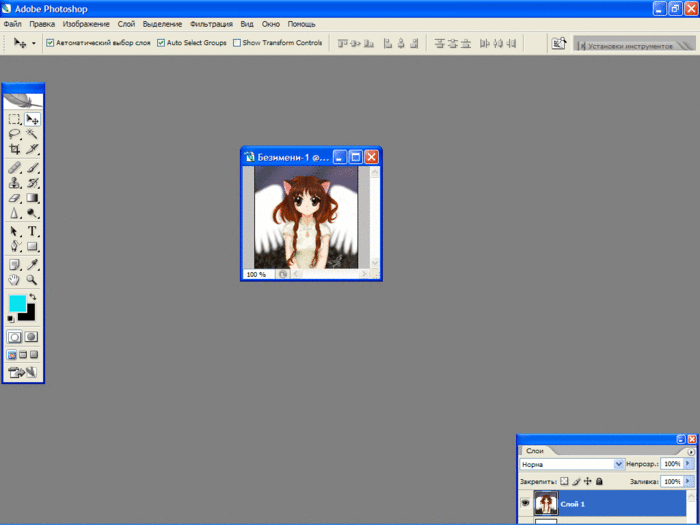Open the Изображение menu

click(86, 24)
